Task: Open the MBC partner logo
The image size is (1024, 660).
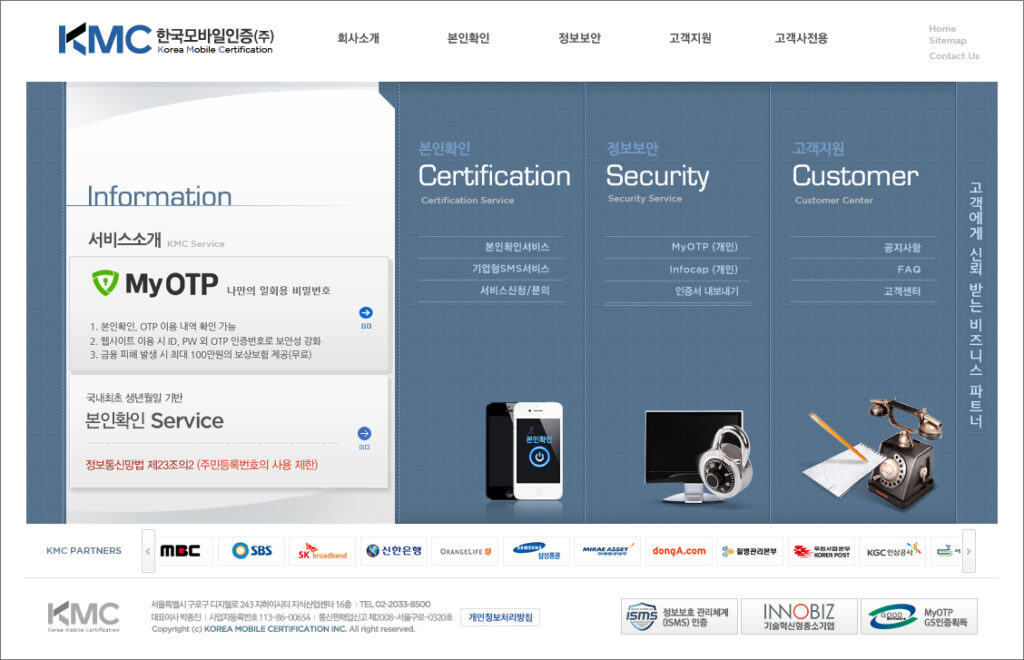Action: click(x=180, y=551)
